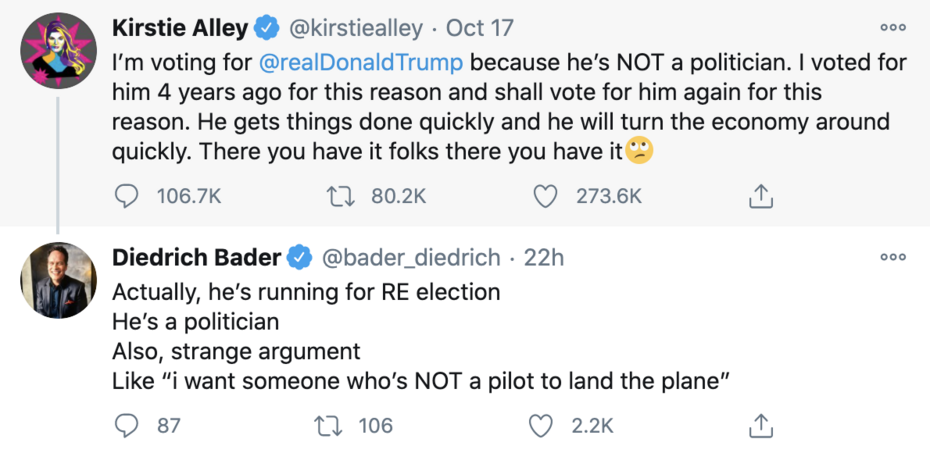Share Diedrich Bader's tweet

761,426
